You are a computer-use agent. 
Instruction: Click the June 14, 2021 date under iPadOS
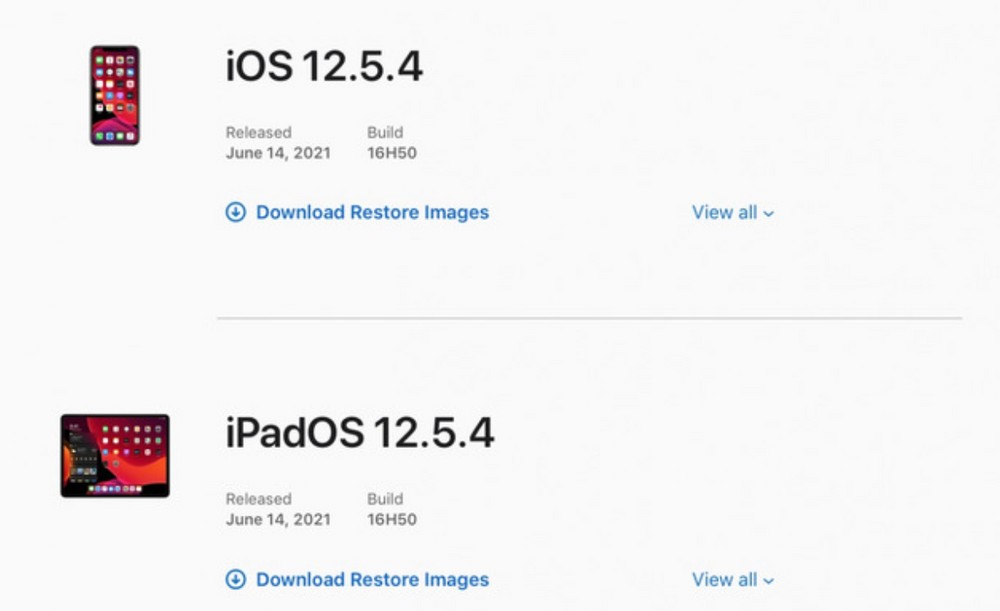(278, 519)
